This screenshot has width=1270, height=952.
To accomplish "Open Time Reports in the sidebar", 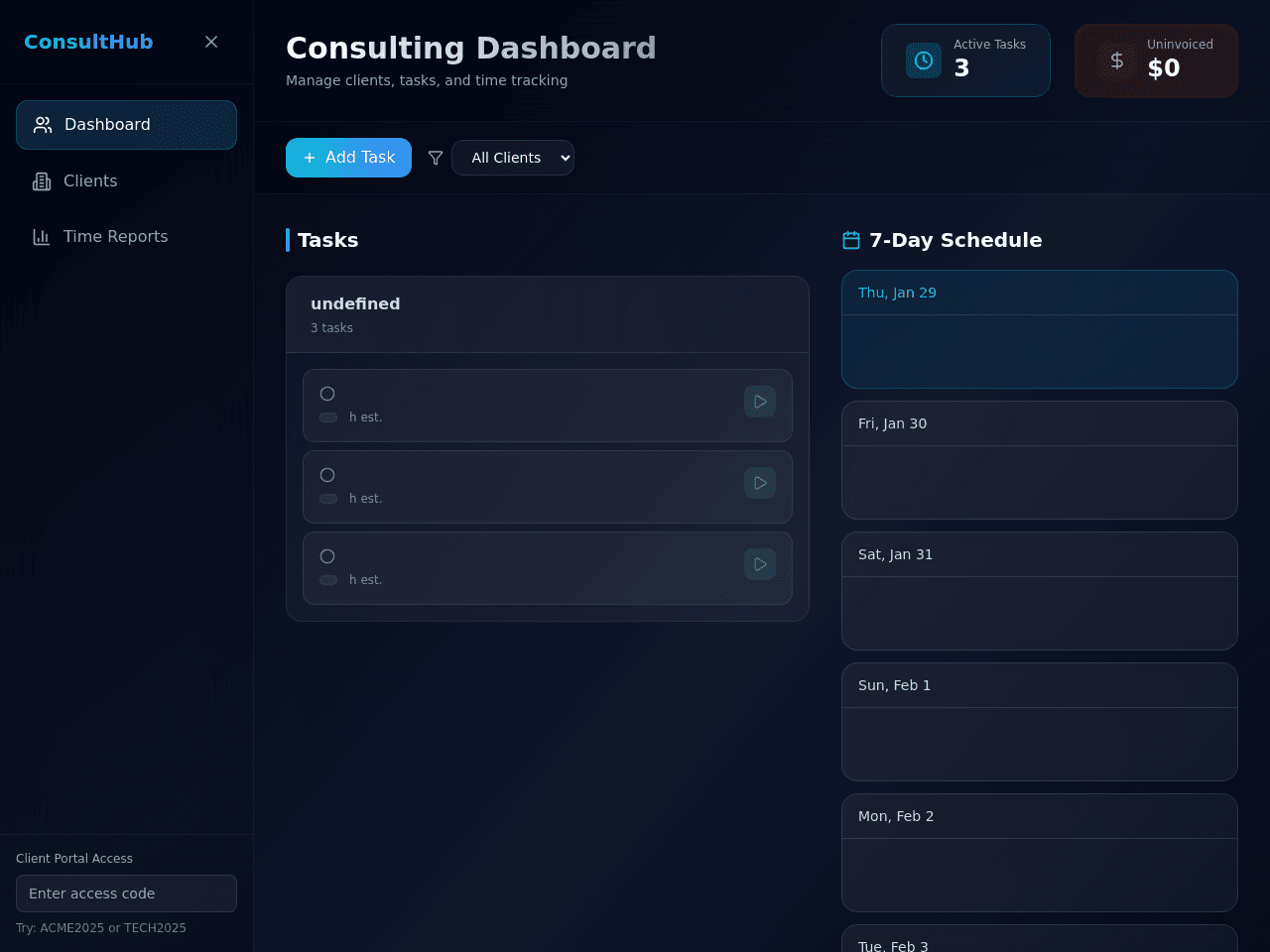I will 126,237.
